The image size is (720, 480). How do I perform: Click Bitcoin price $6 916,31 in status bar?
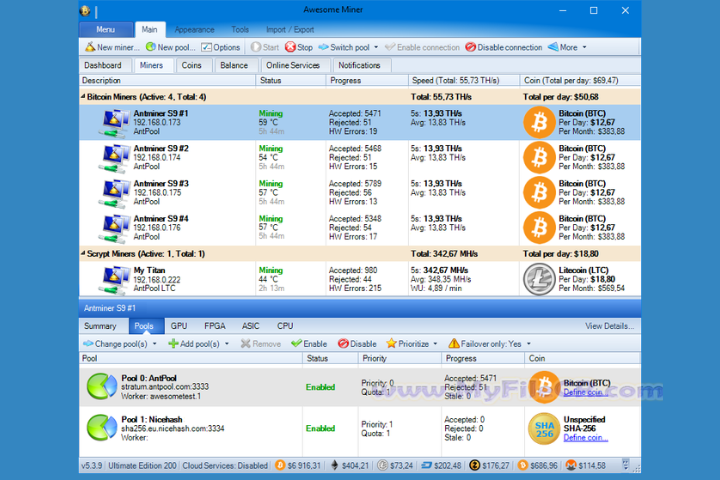pos(298,466)
